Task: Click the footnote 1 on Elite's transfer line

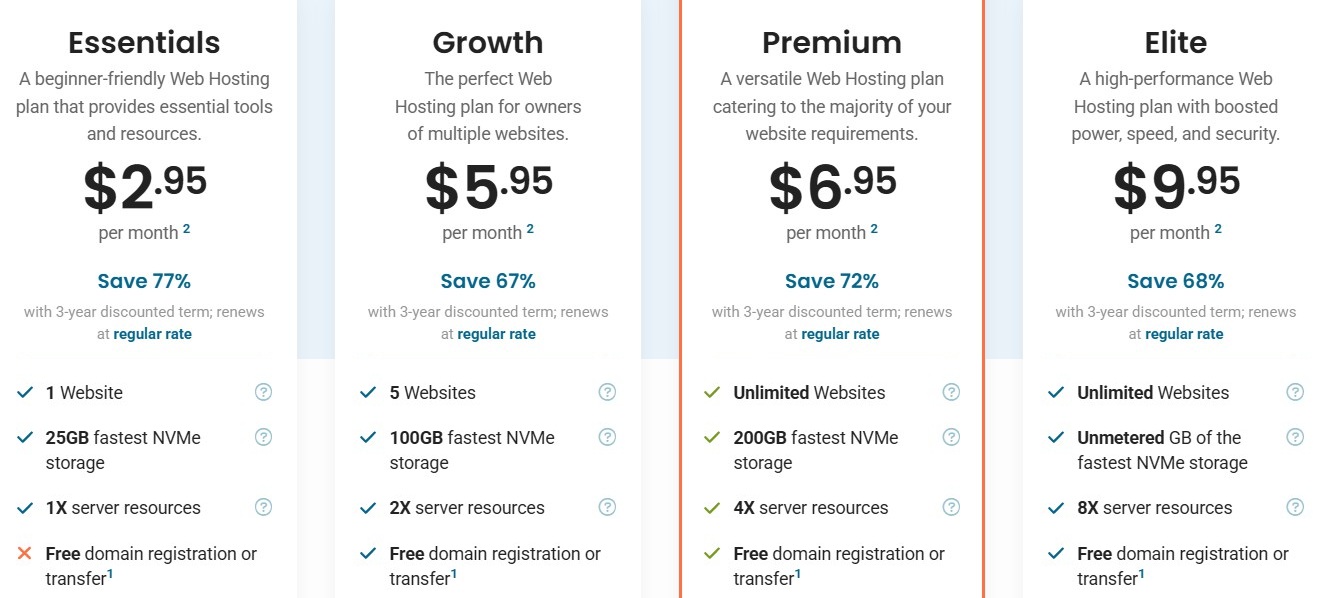Action: point(1143,573)
